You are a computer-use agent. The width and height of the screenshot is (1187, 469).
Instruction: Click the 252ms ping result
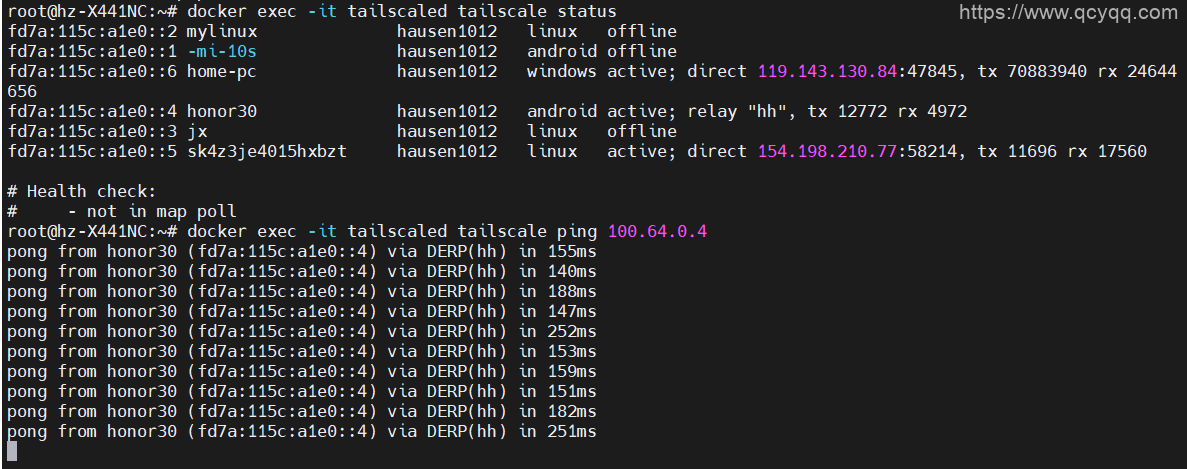click(x=567, y=331)
